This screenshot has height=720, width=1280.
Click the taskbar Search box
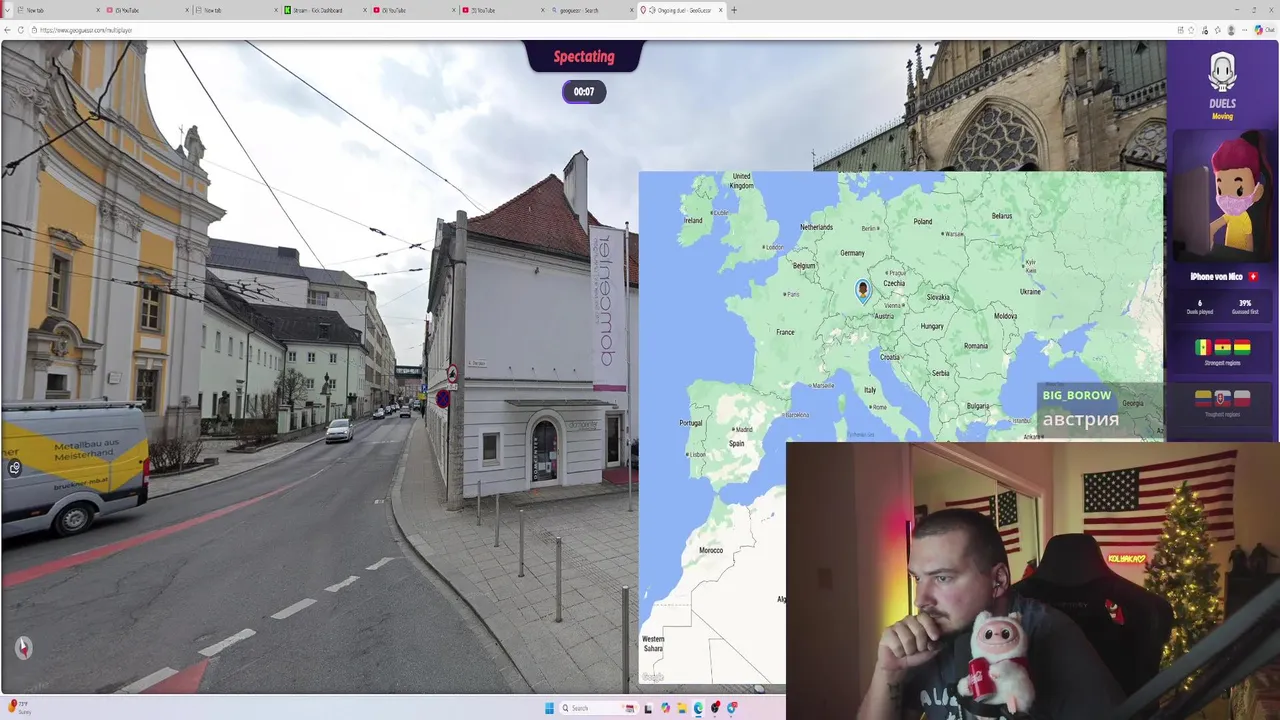pyautogui.click(x=598, y=708)
